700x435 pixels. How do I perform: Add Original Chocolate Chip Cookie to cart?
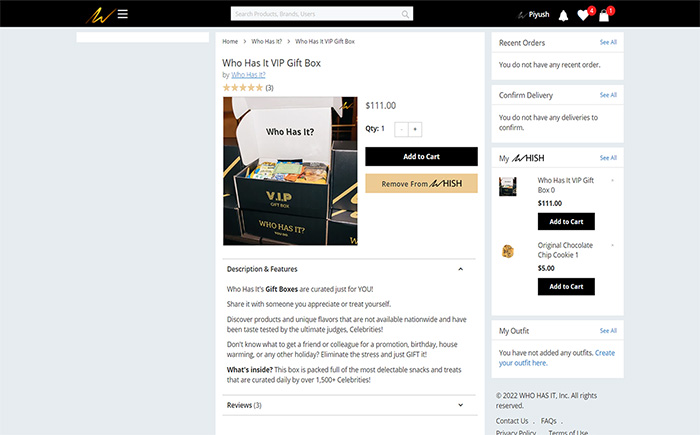(566, 287)
